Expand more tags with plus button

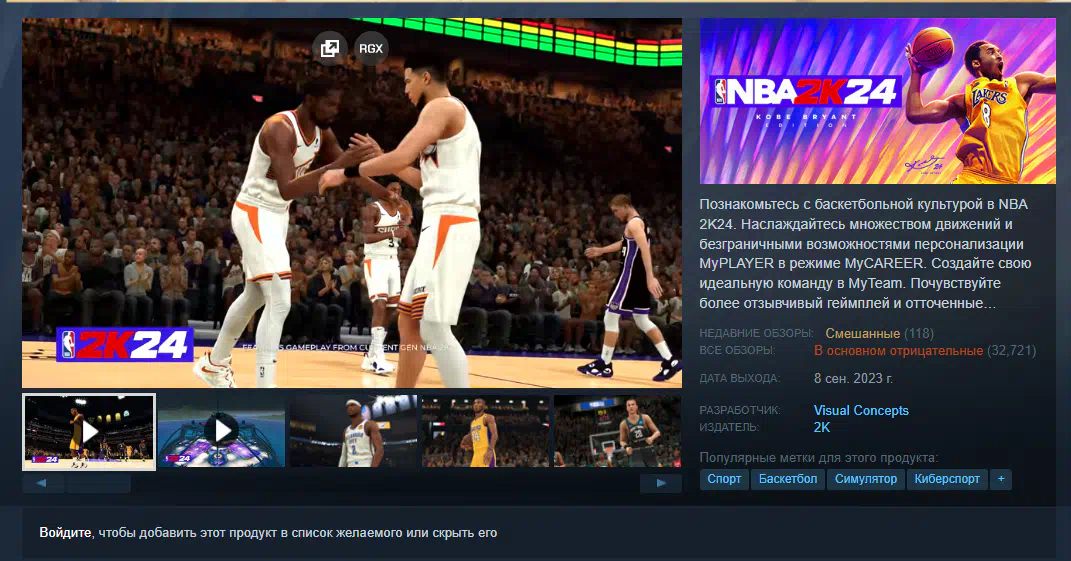[1001, 479]
